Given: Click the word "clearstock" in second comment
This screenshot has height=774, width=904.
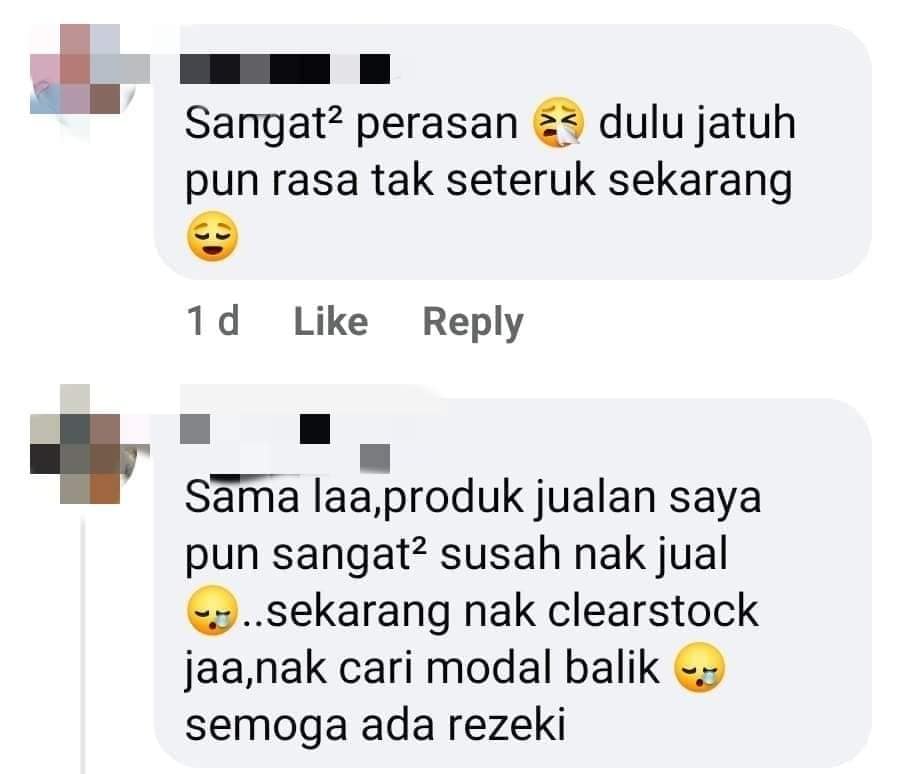Looking at the screenshot, I should click(x=652, y=611).
